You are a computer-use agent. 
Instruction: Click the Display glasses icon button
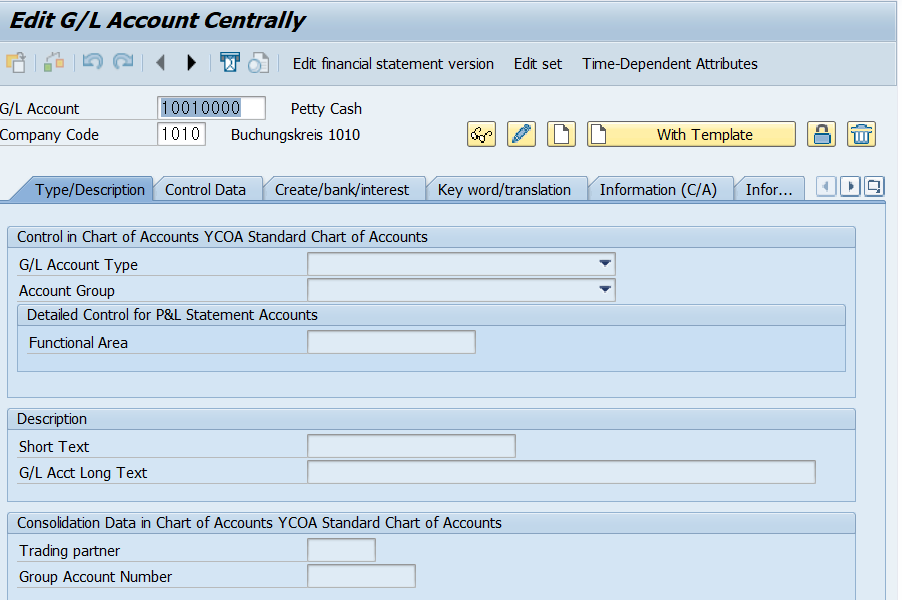click(x=481, y=135)
